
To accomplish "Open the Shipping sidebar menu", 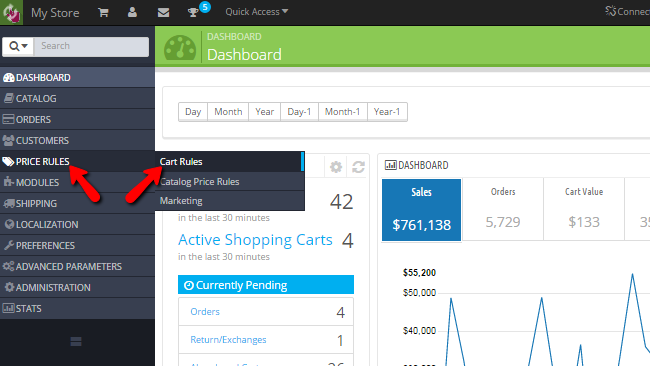I will click(x=78, y=204).
